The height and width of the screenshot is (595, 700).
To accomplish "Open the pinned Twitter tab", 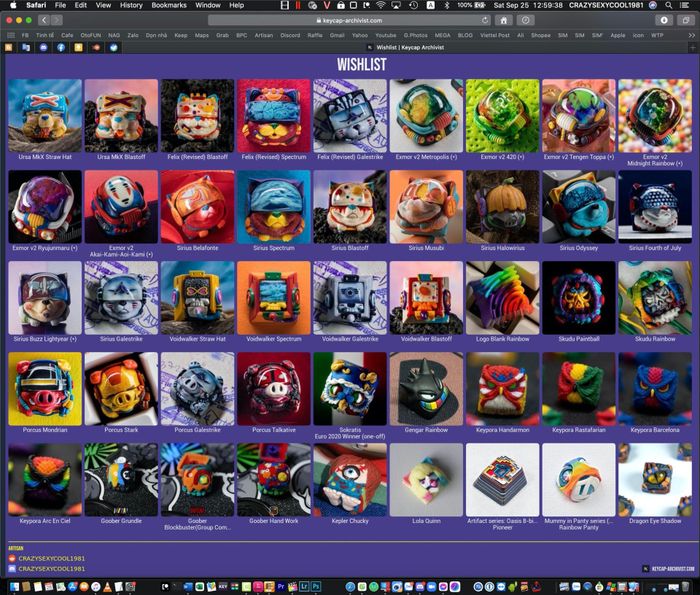I will 113,47.
